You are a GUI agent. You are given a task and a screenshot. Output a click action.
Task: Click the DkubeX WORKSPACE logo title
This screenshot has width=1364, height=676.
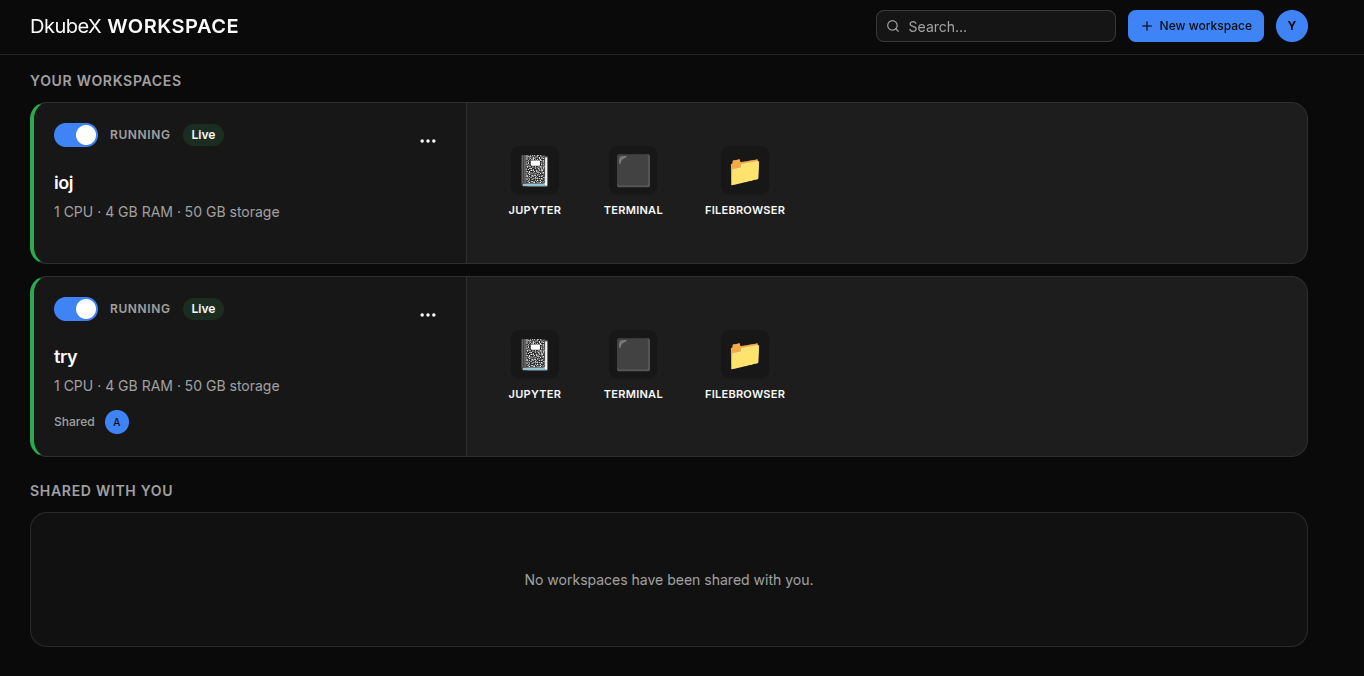[x=135, y=27]
